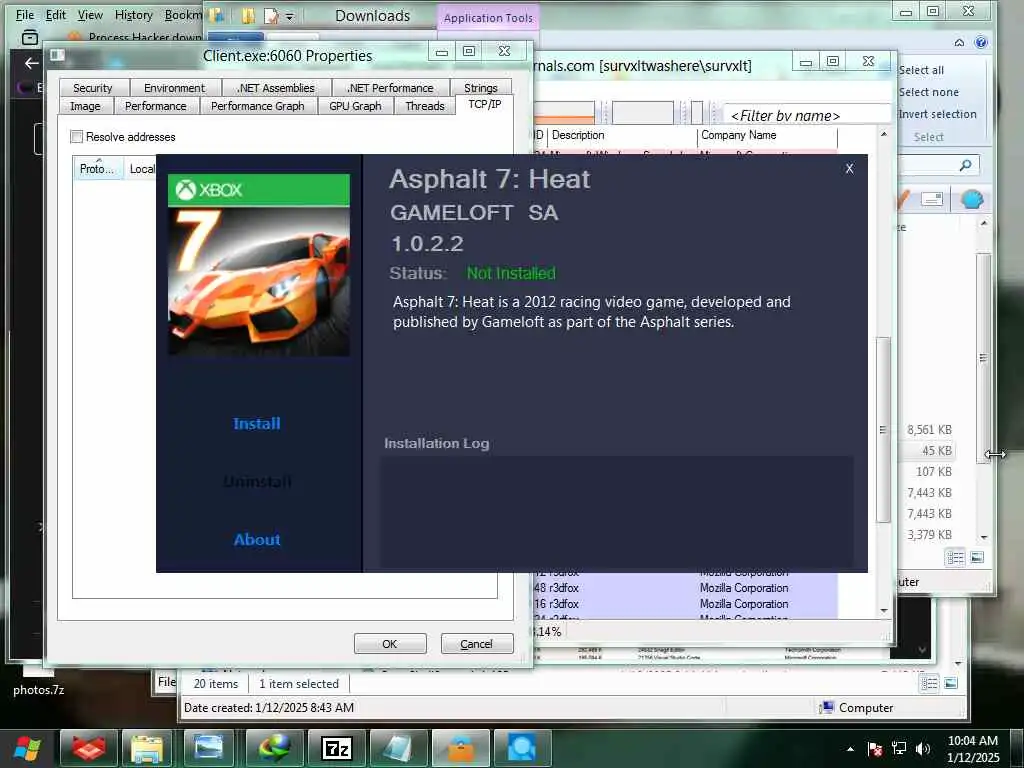Viewport: 1024px width, 768px height.
Task: Click the search magnifier in Downloads window
Action: coord(965,165)
